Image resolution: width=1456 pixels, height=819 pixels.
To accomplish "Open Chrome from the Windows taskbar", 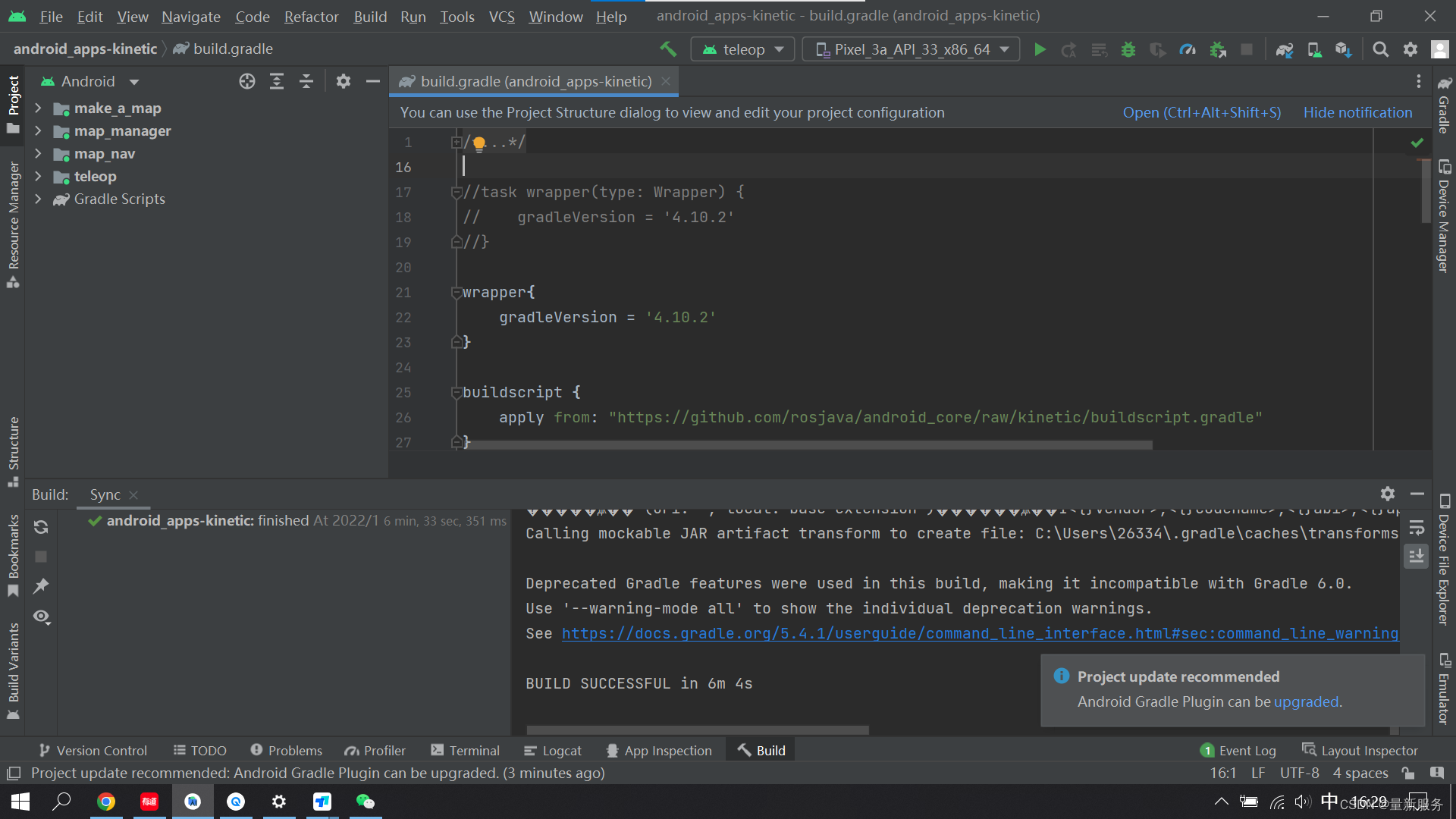I will tap(106, 802).
